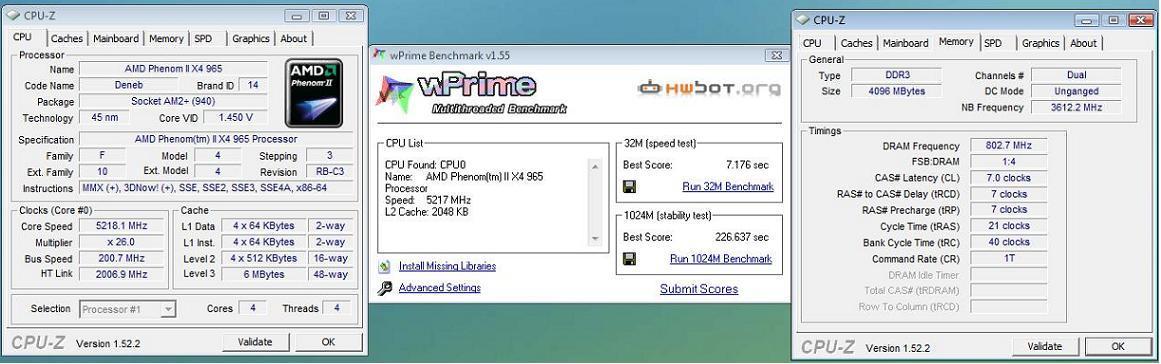Open About tab in right CPU-Z window
This screenshot has height=364, width=1161.
pos(1083,43)
